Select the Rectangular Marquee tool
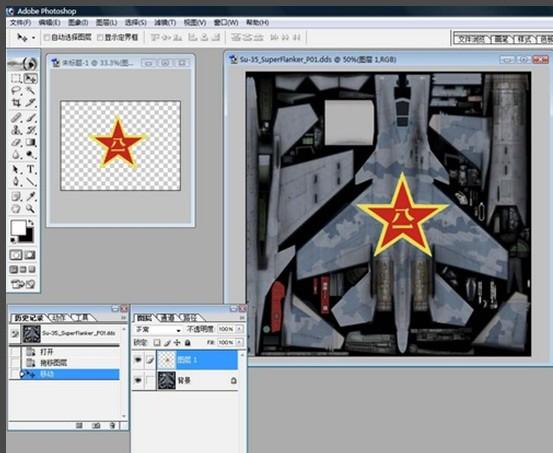 click(x=16, y=78)
